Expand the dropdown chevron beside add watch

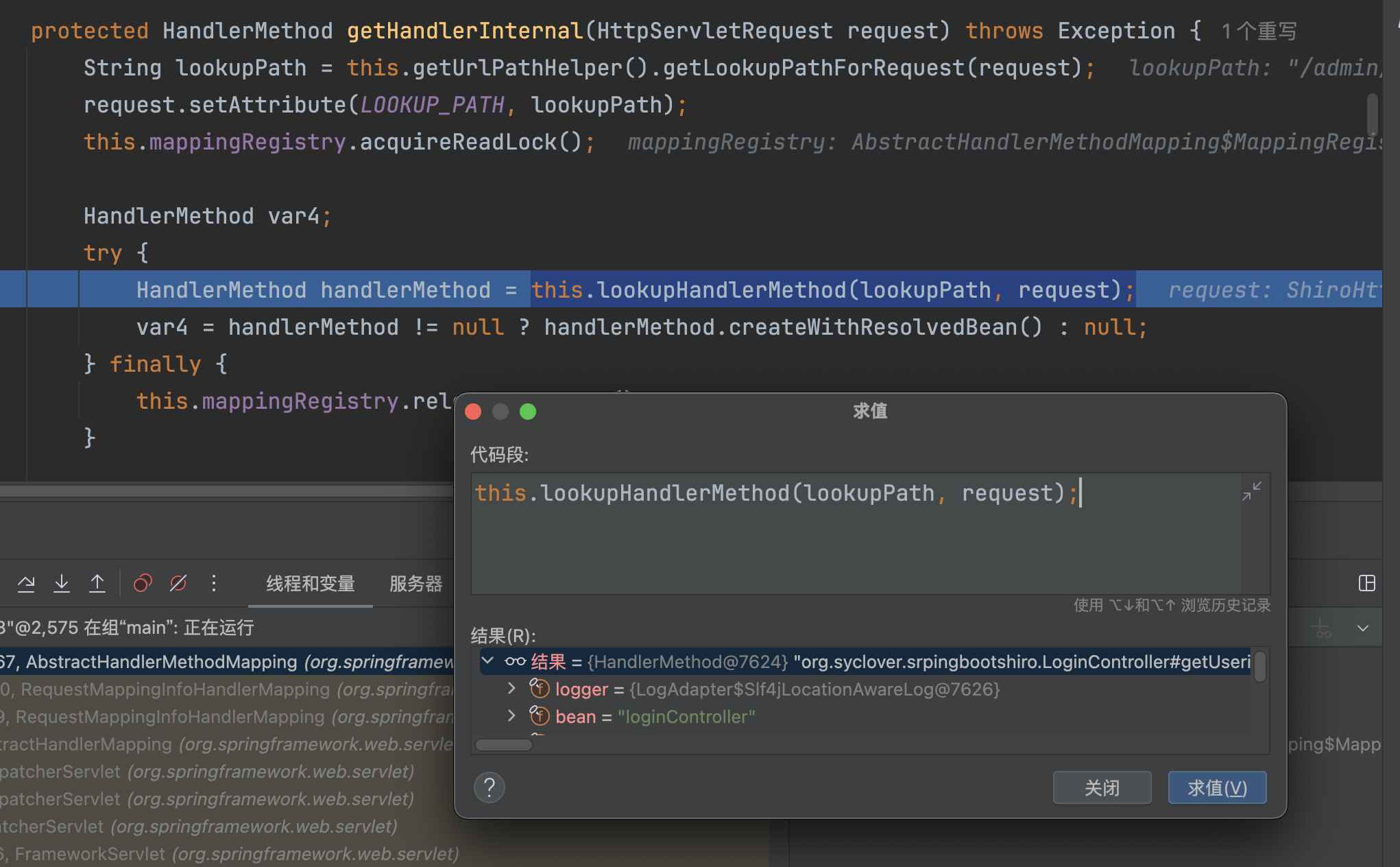tap(1363, 628)
